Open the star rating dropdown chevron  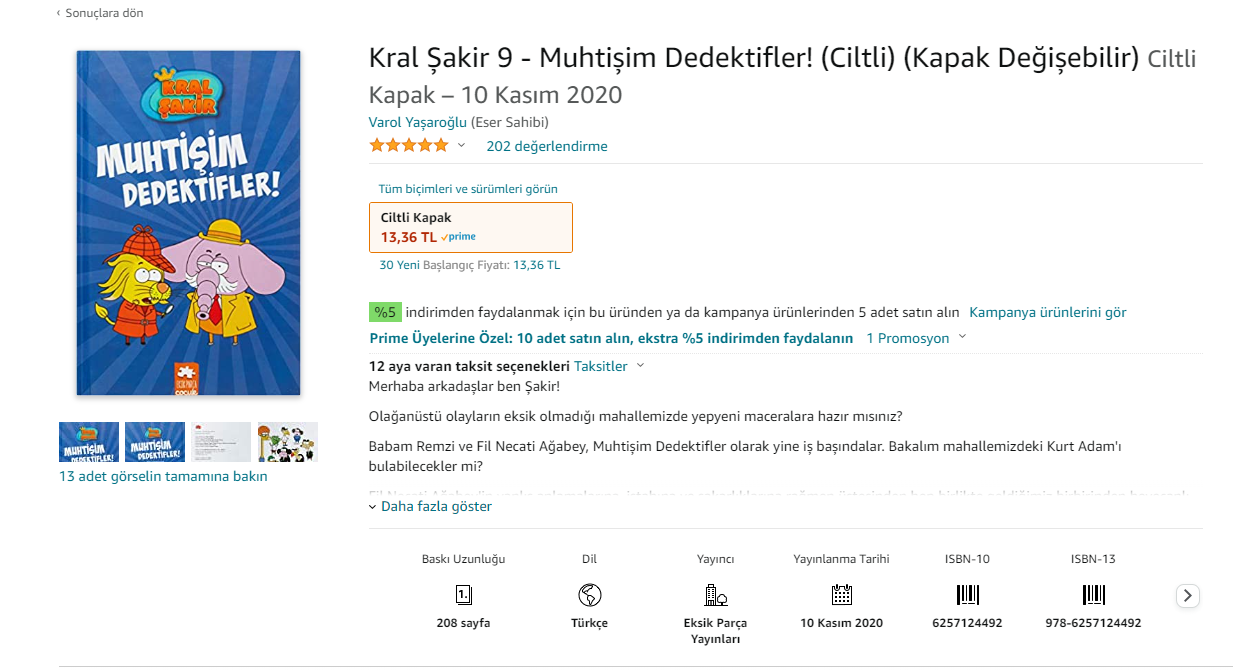pyautogui.click(x=461, y=145)
